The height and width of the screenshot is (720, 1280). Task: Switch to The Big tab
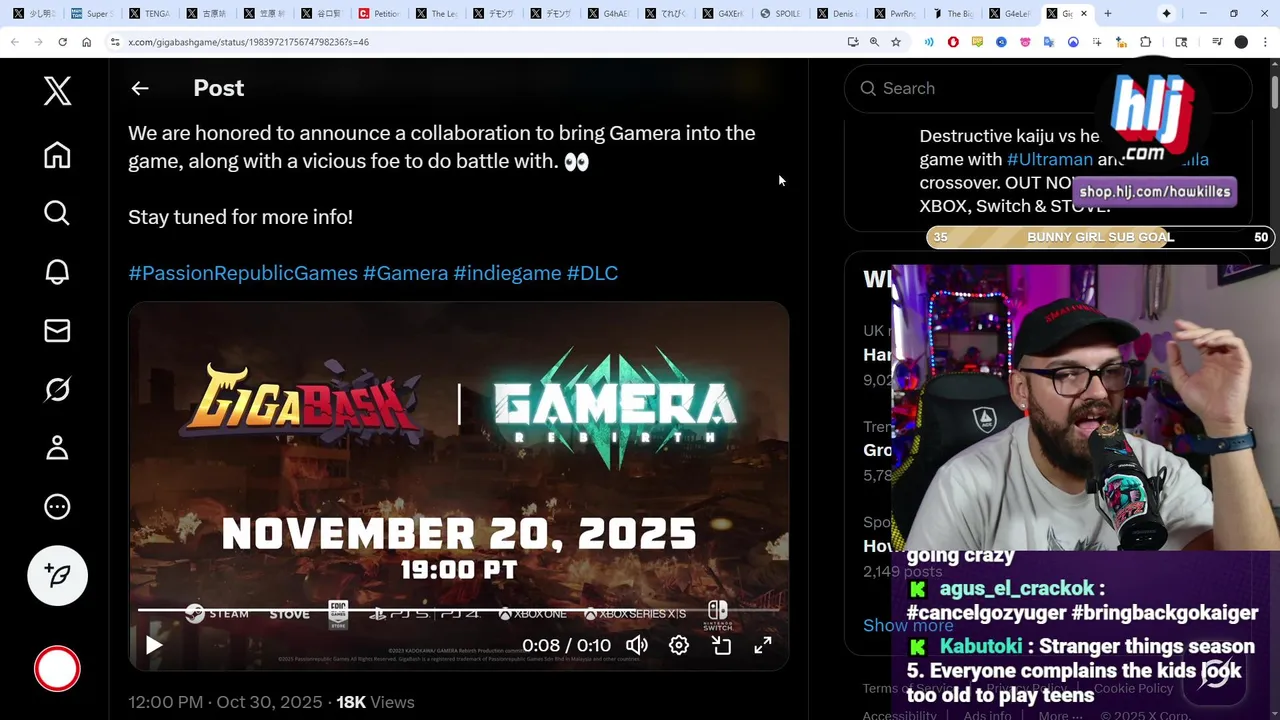954,14
